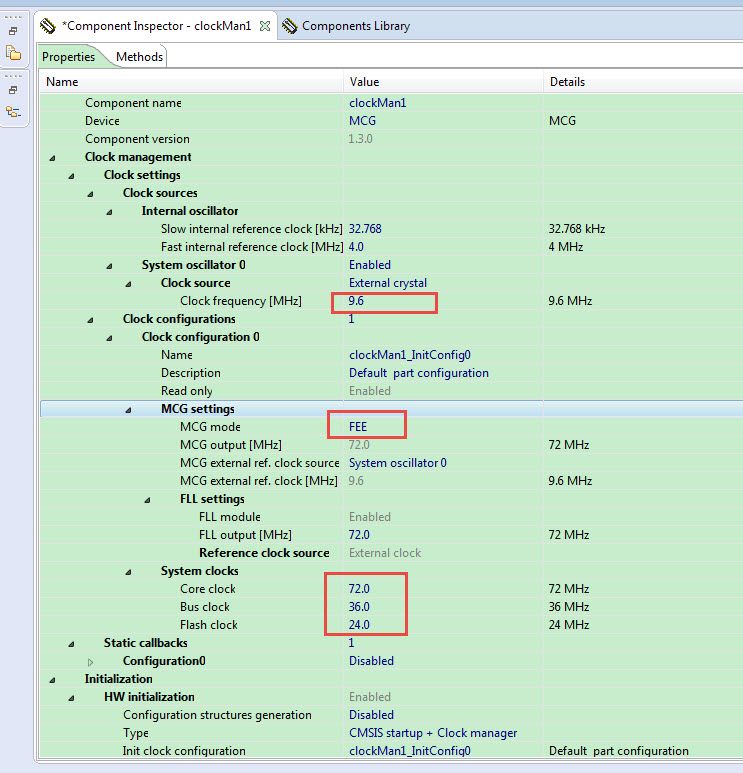Change MCG mode value FEE

358,426
